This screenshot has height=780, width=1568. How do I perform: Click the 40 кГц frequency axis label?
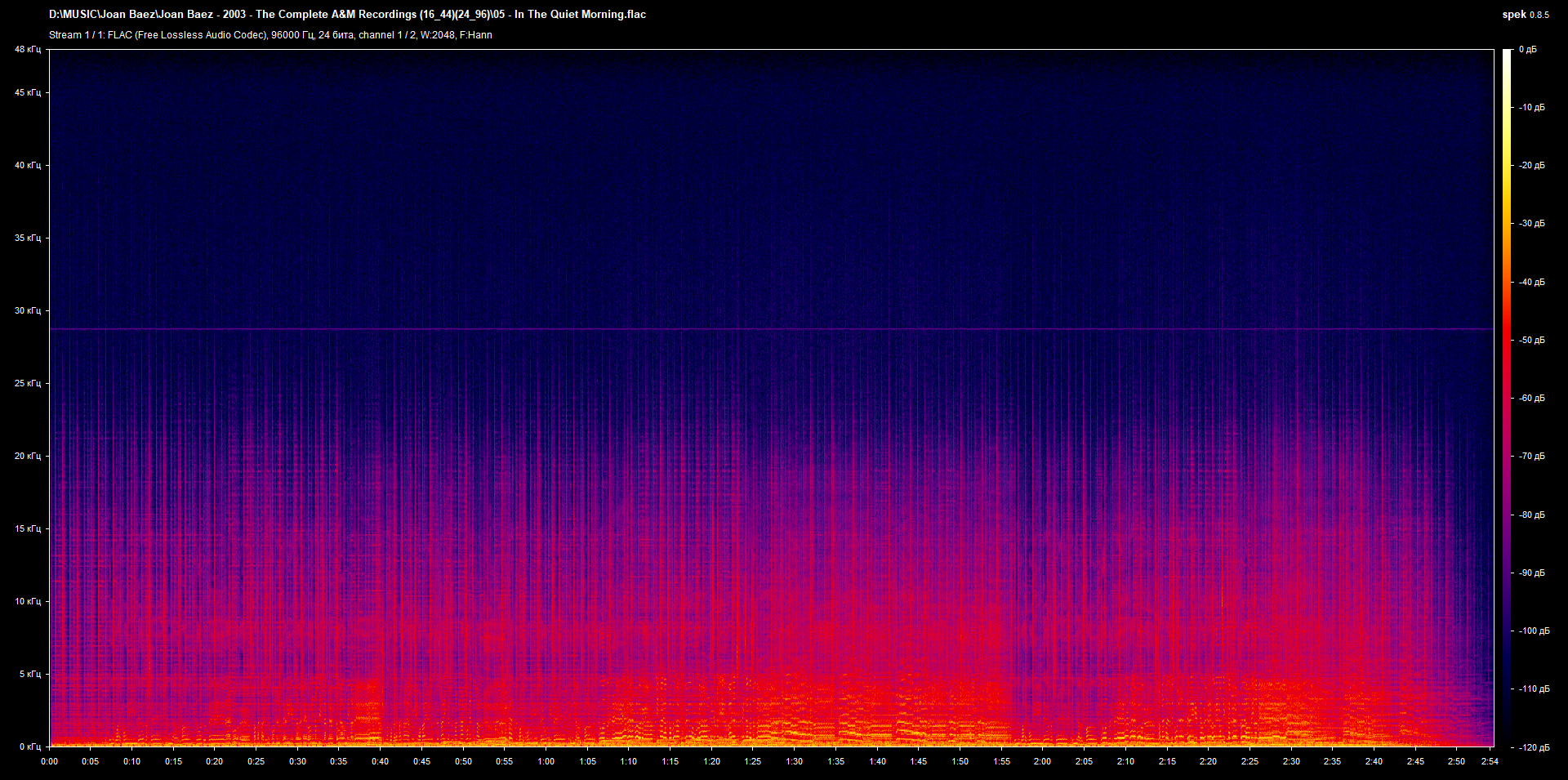coord(28,166)
